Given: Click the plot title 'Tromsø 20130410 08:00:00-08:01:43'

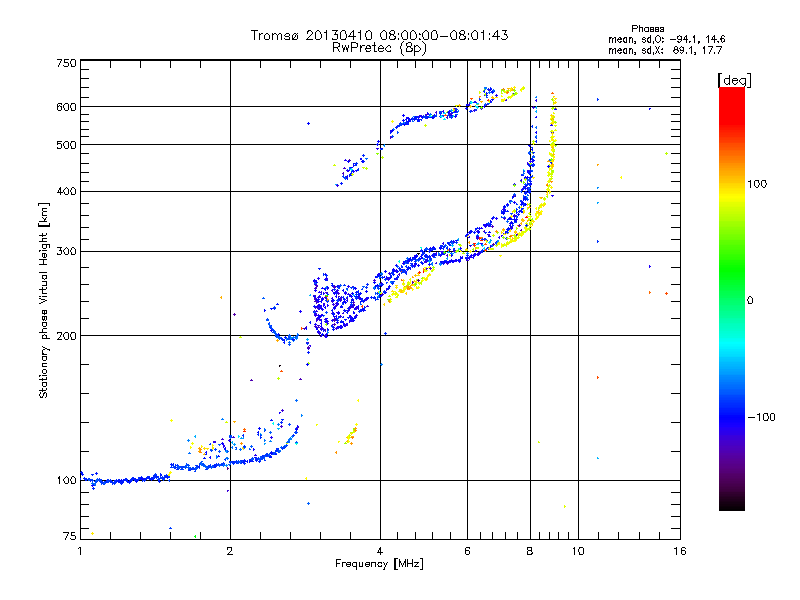Looking at the screenshot, I should click(x=379, y=35).
